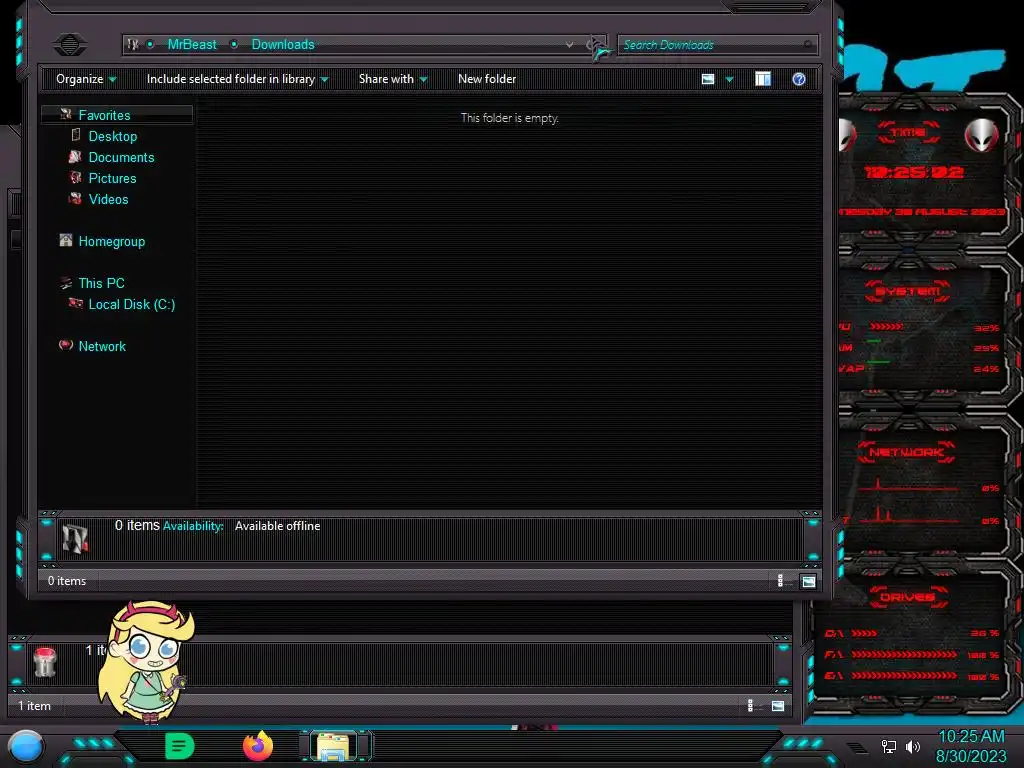Click the This PC icon
1024x768 pixels.
(x=65, y=283)
